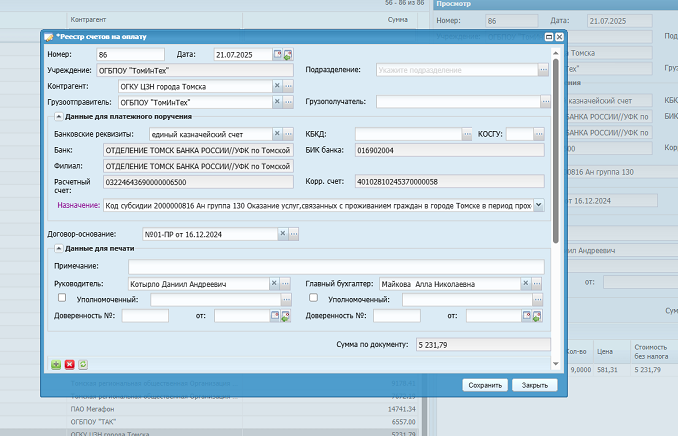Clear the Грузоотправитель field value

(x=277, y=102)
